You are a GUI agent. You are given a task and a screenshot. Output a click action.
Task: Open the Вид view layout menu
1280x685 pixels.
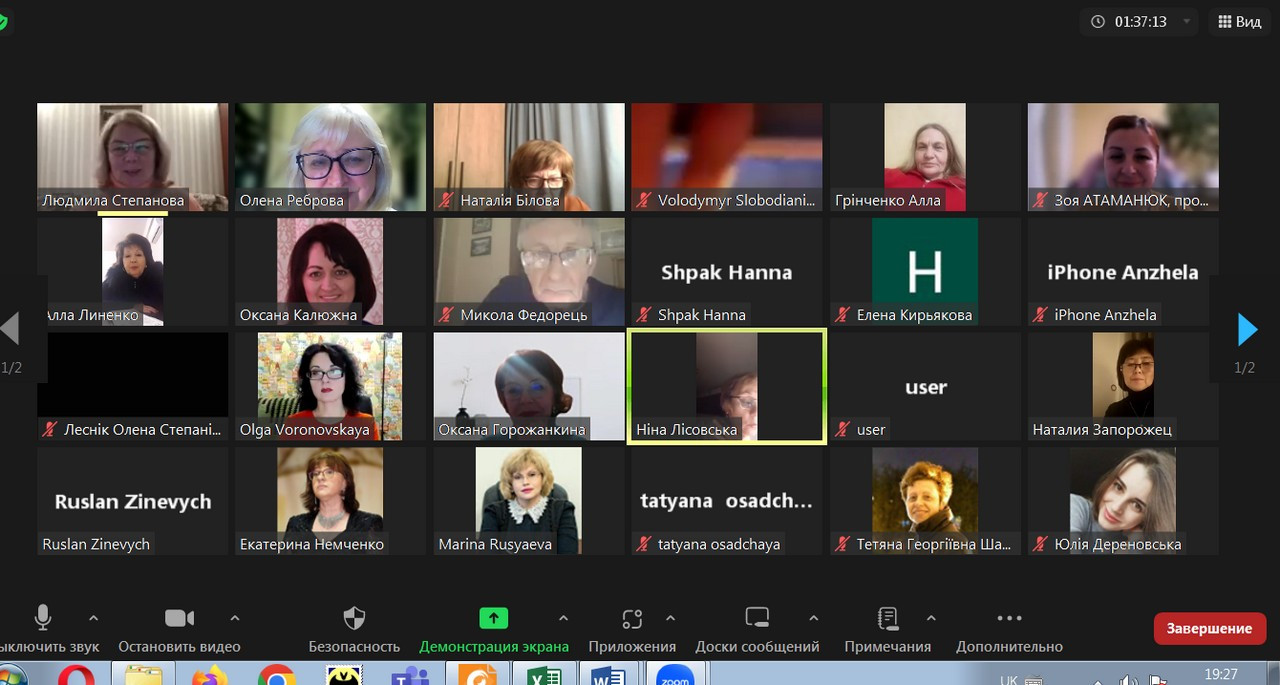click(x=1239, y=21)
